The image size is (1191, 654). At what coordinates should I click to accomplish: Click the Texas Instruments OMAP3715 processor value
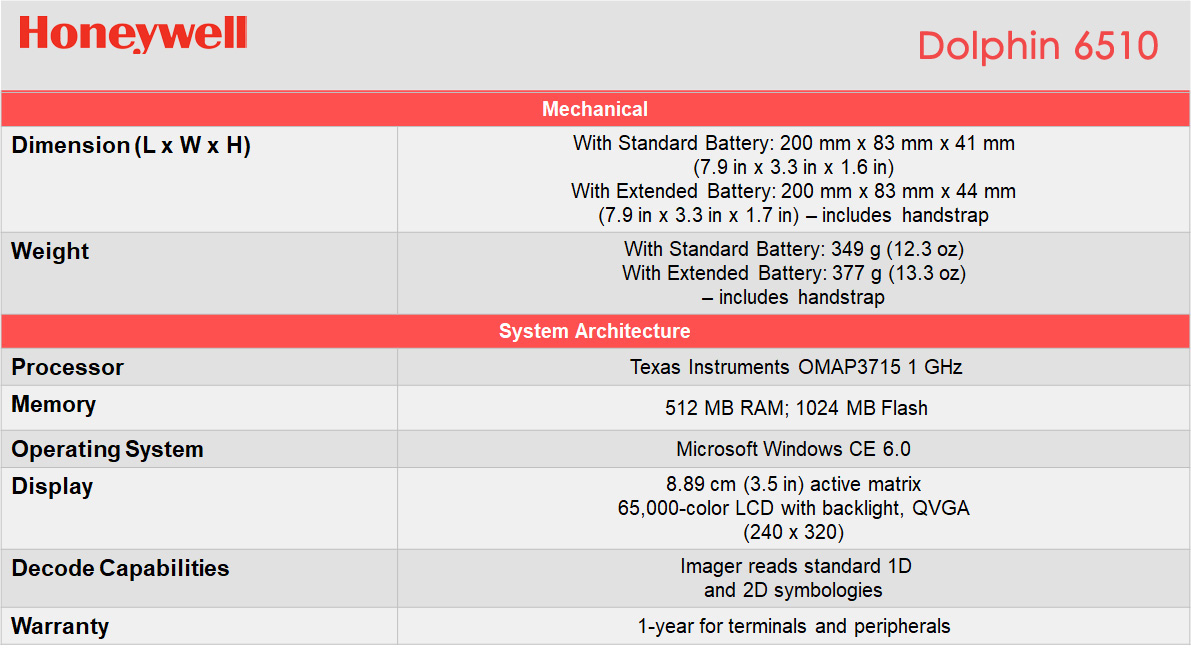[795, 367]
